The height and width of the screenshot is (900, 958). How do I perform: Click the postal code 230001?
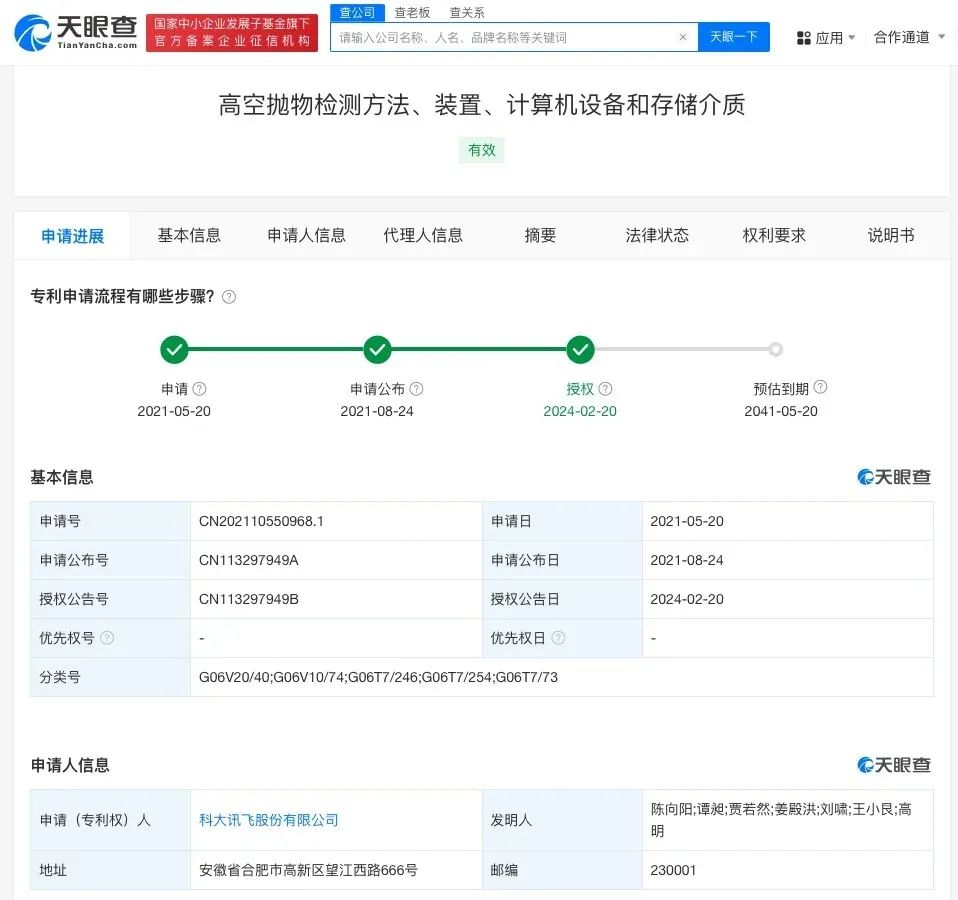pyautogui.click(x=673, y=870)
